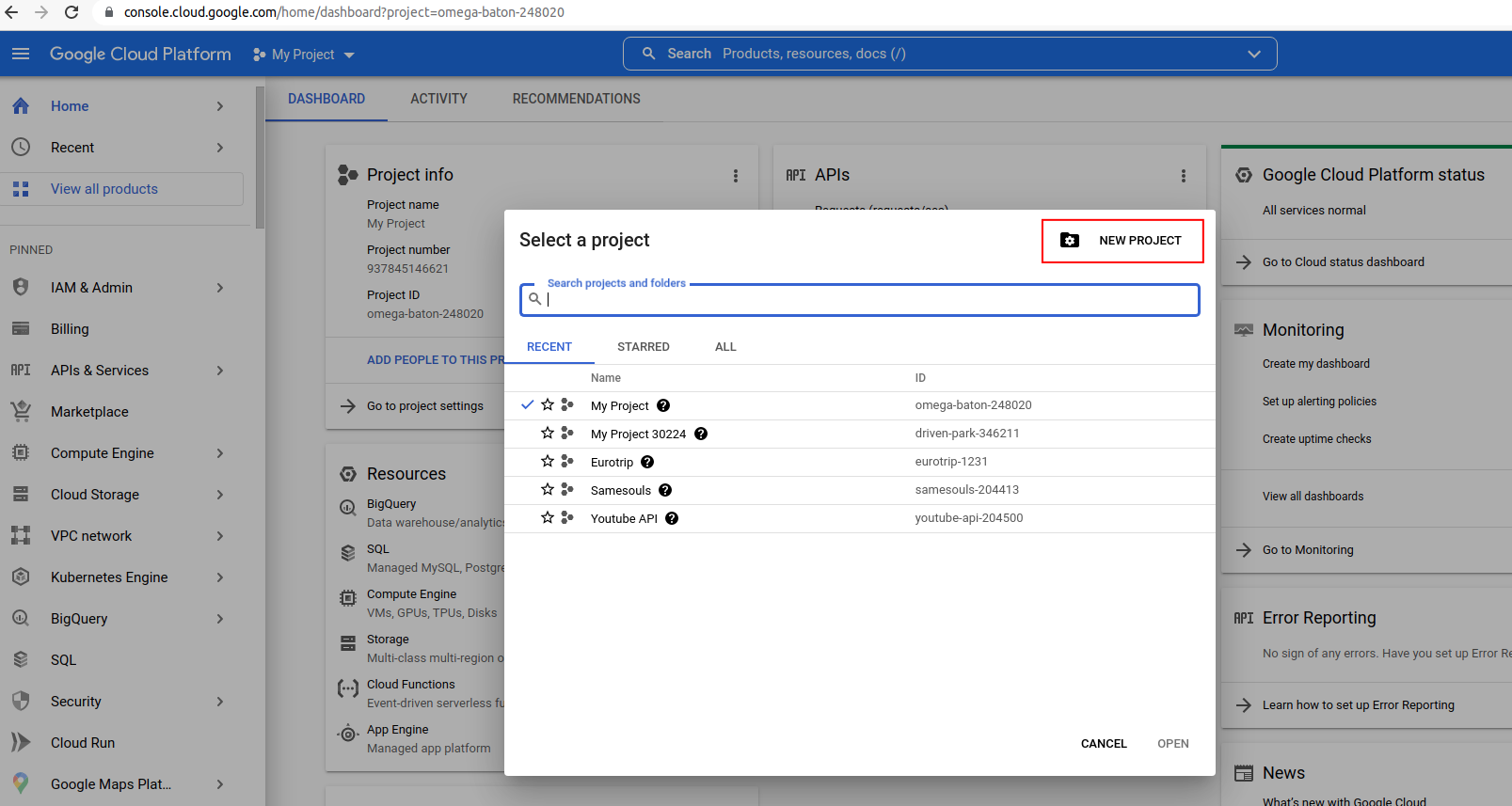Switch to the STARRED tab
The height and width of the screenshot is (806, 1512).
(x=644, y=347)
